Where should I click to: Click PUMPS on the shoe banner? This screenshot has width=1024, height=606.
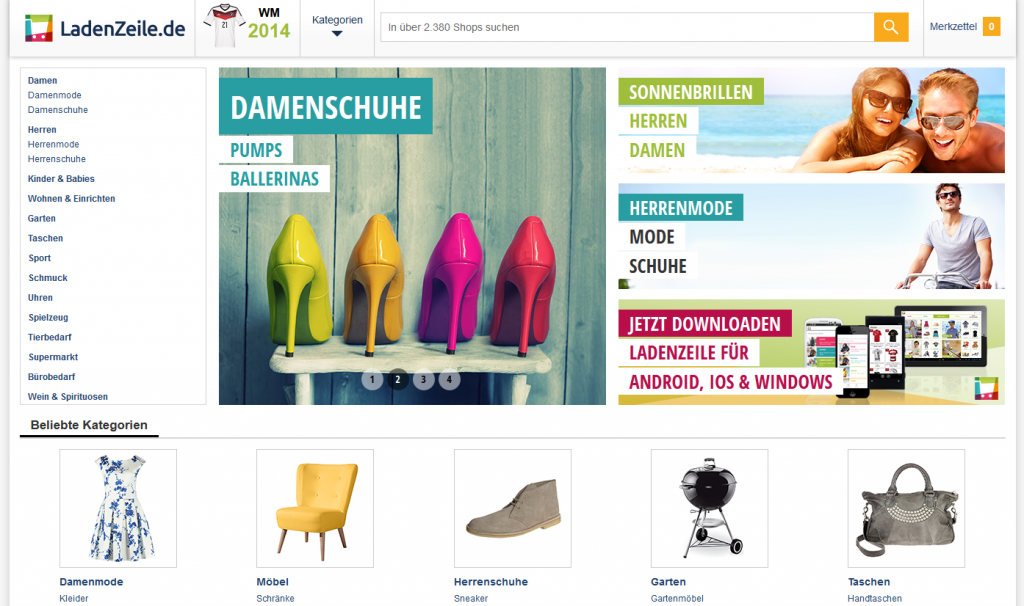[x=256, y=150]
